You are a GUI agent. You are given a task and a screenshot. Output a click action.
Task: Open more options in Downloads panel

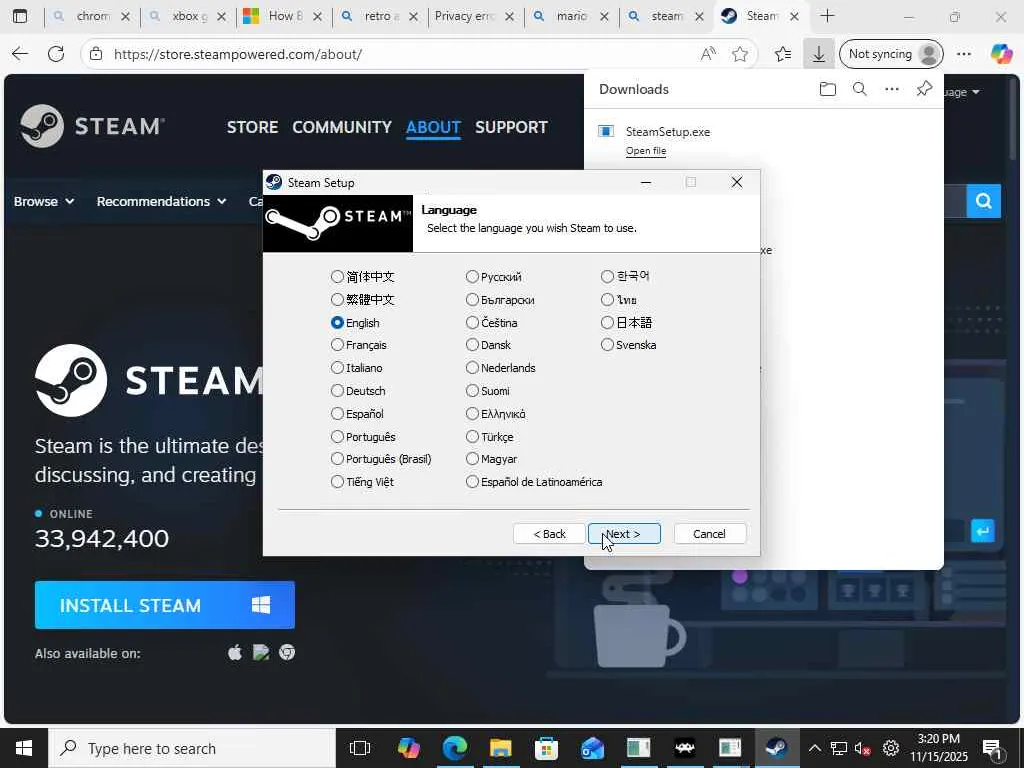[x=891, y=89]
